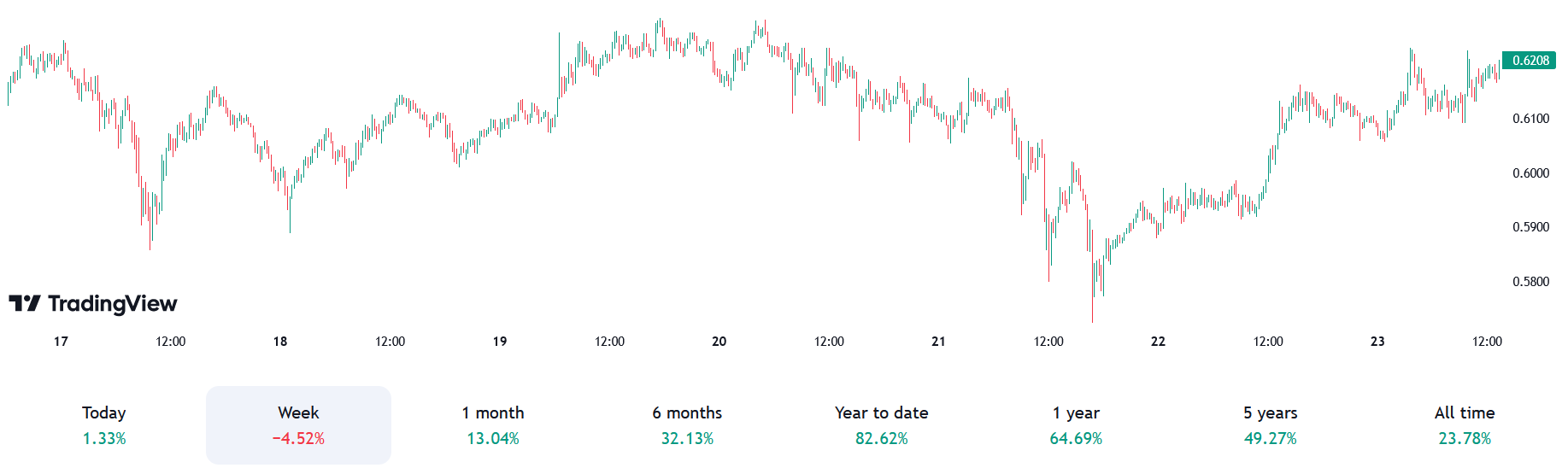The width and height of the screenshot is (1568, 468).
Task: Choose the 1 month range
Action: (493, 425)
